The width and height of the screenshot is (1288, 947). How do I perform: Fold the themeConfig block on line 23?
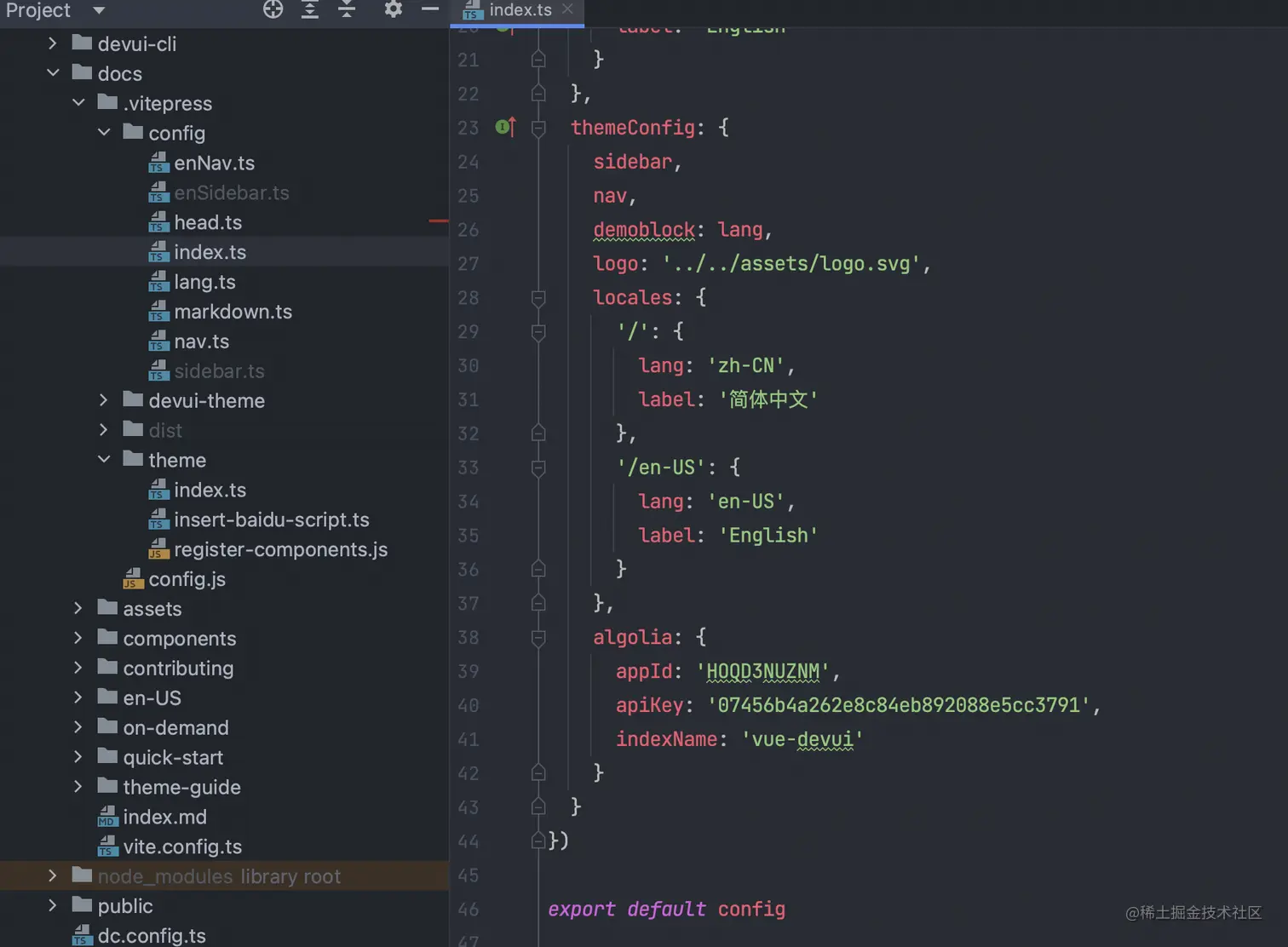tap(538, 128)
